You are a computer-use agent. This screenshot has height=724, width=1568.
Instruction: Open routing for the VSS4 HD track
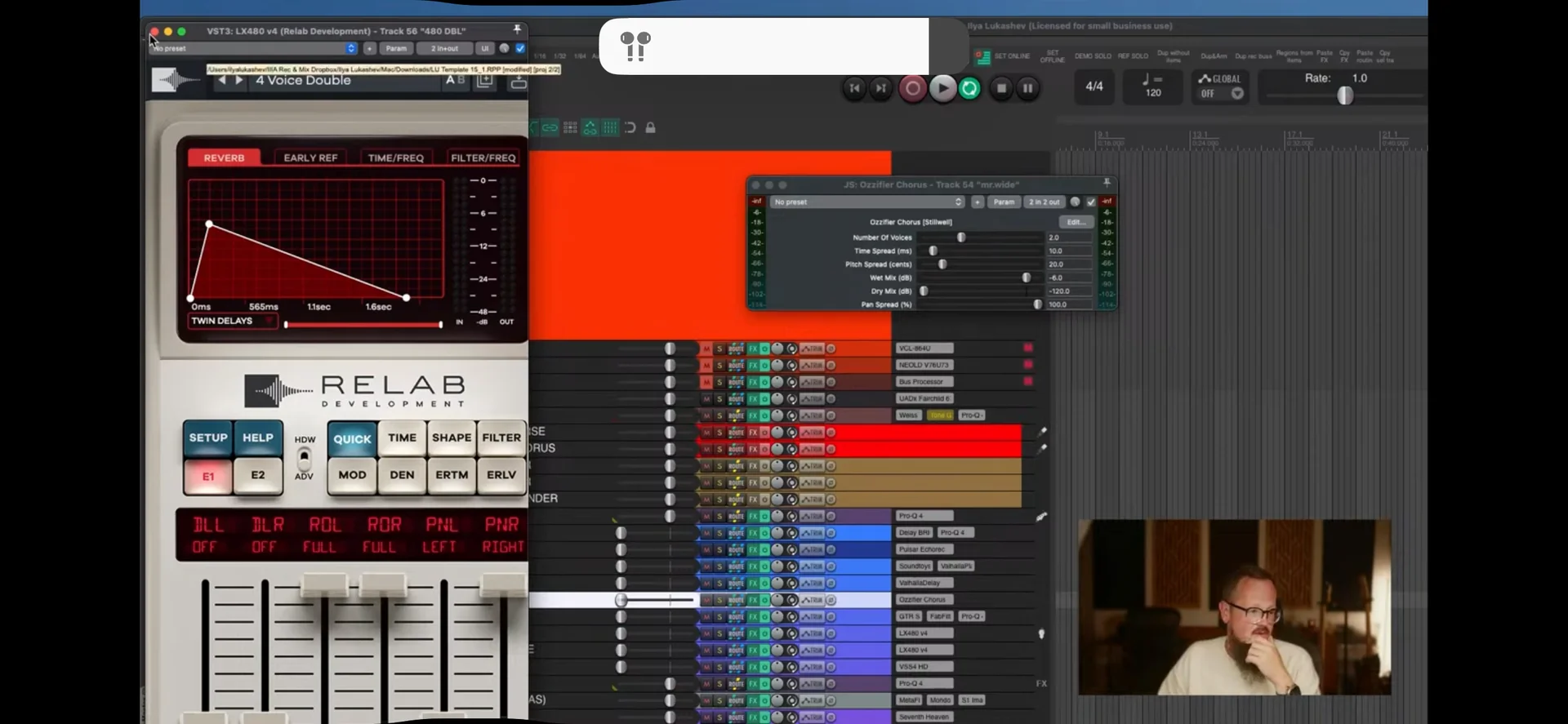pyautogui.click(x=736, y=667)
